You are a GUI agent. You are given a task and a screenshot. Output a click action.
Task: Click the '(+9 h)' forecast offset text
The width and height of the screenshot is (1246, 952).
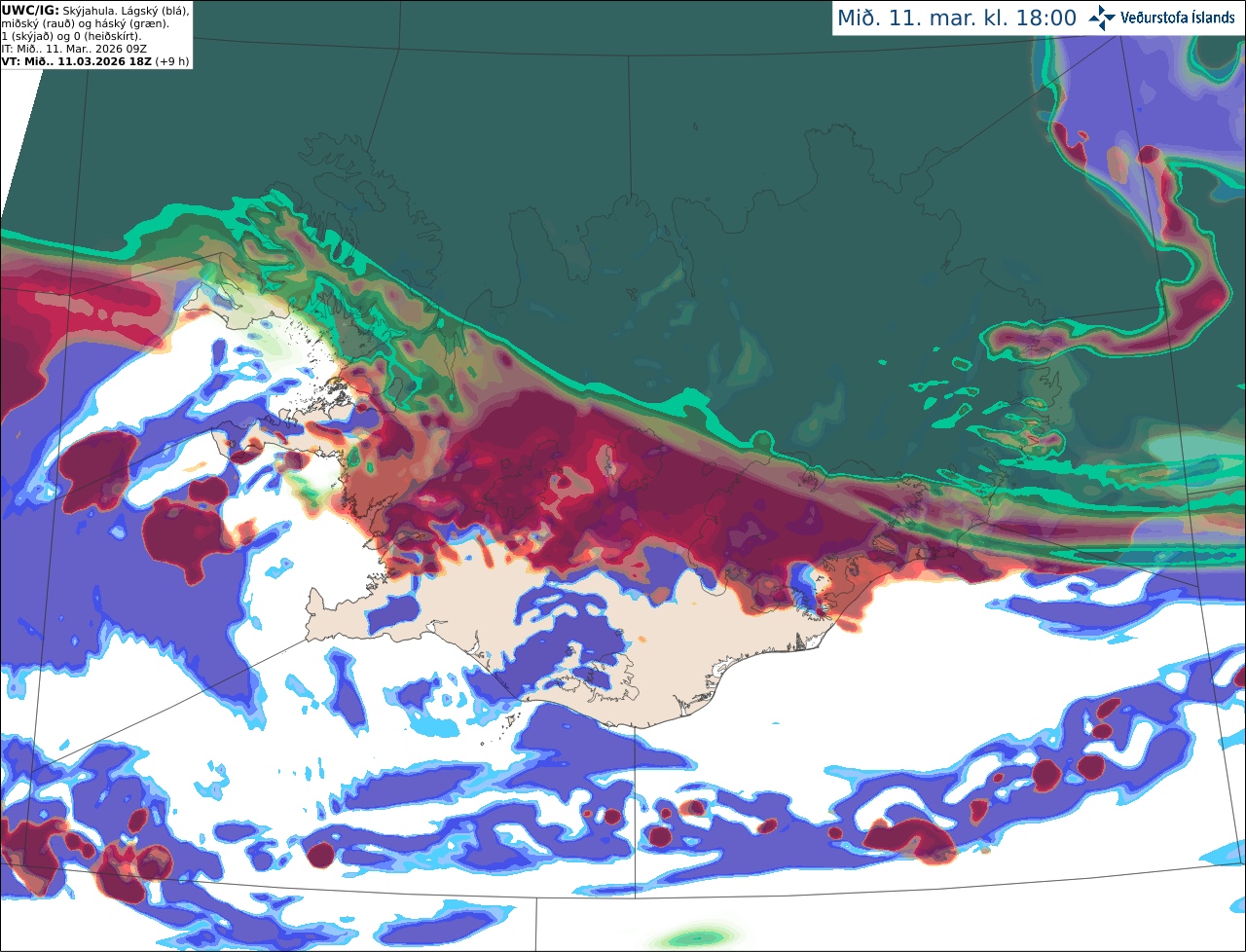click(171, 60)
